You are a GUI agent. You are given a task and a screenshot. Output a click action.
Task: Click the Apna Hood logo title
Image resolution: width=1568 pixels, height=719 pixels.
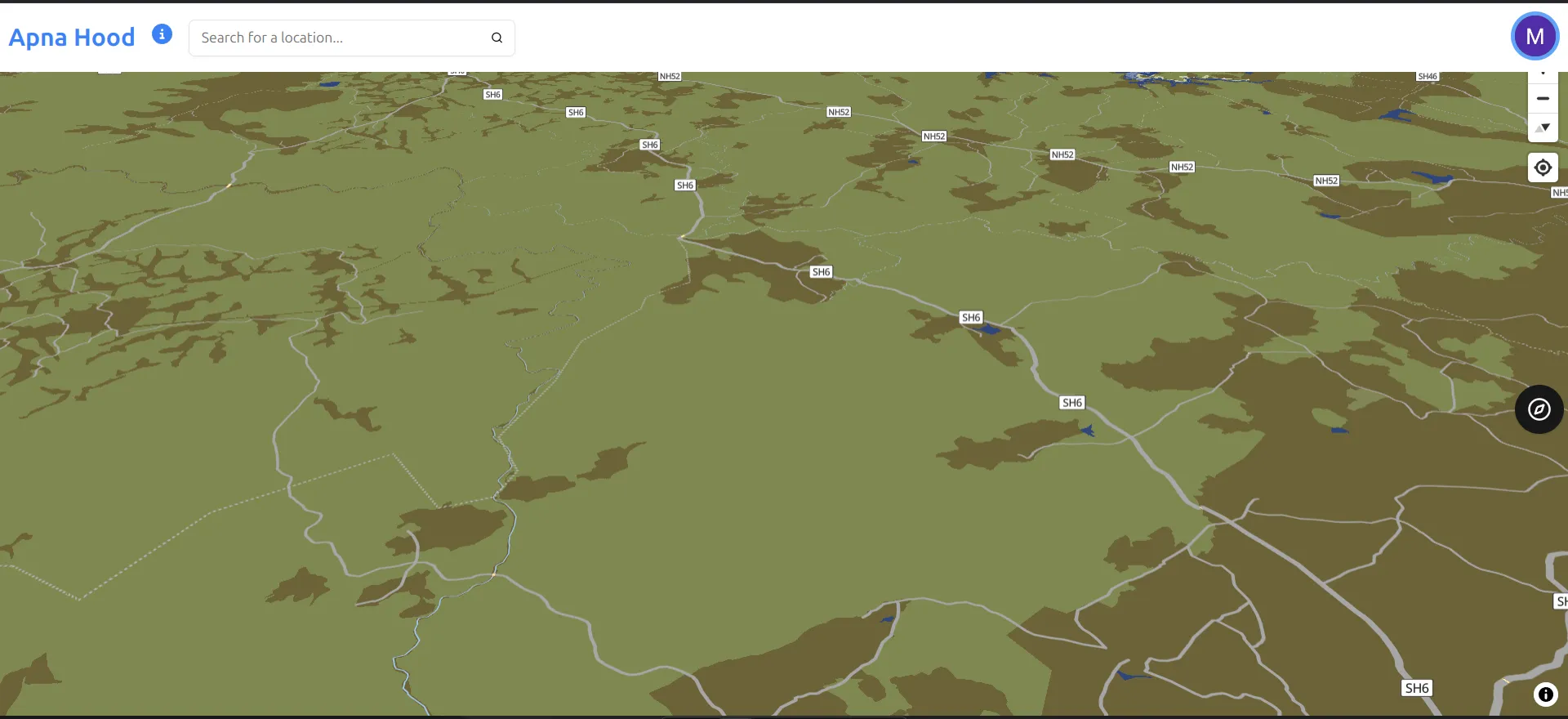pos(72,38)
